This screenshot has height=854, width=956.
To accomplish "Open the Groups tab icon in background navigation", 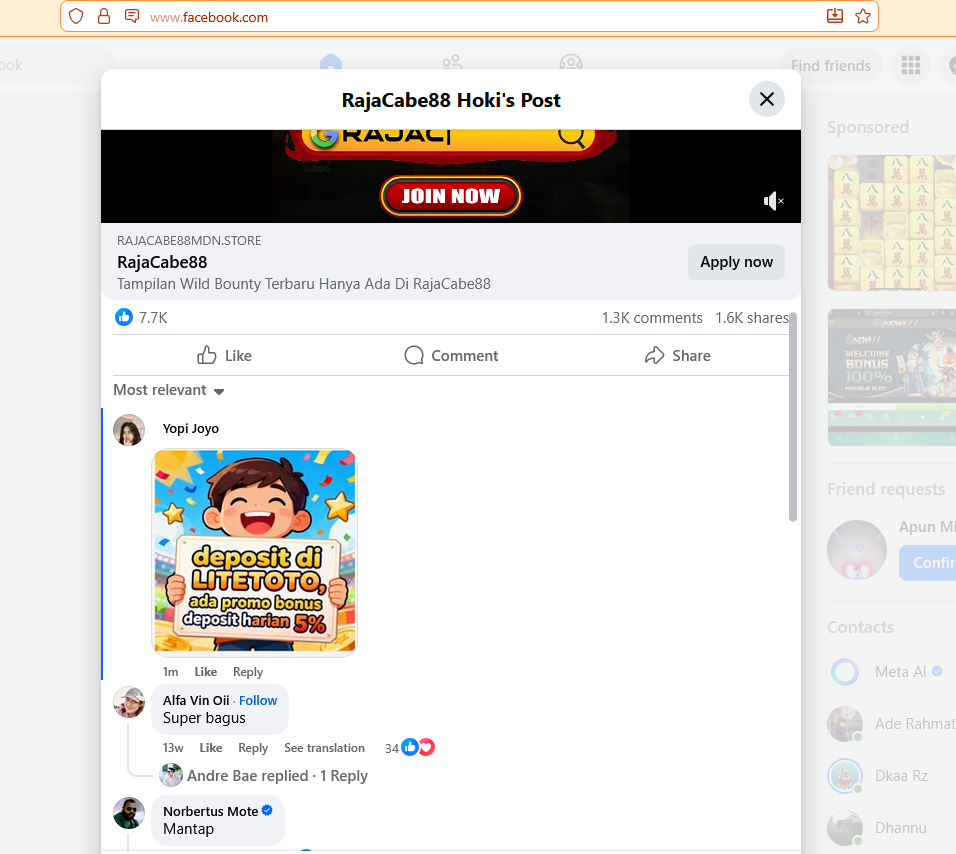I will pyautogui.click(x=571, y=62).
